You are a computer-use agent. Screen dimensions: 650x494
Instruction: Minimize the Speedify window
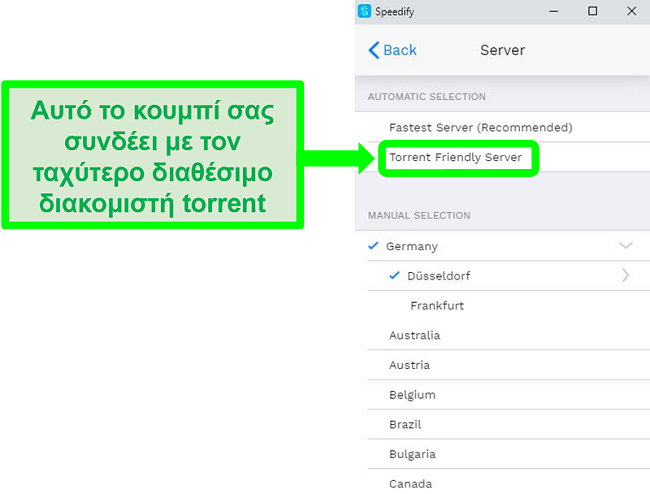(553, 11)
